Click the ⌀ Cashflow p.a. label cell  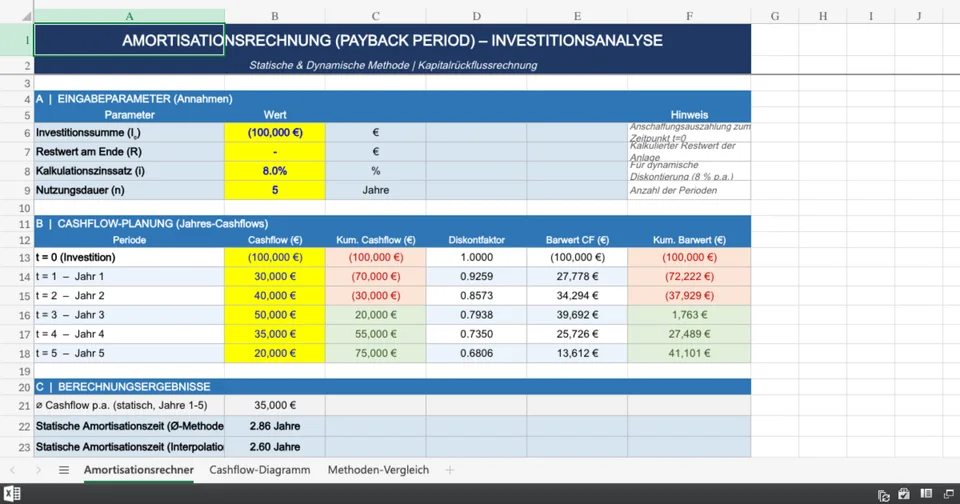(x=129, y=405)
